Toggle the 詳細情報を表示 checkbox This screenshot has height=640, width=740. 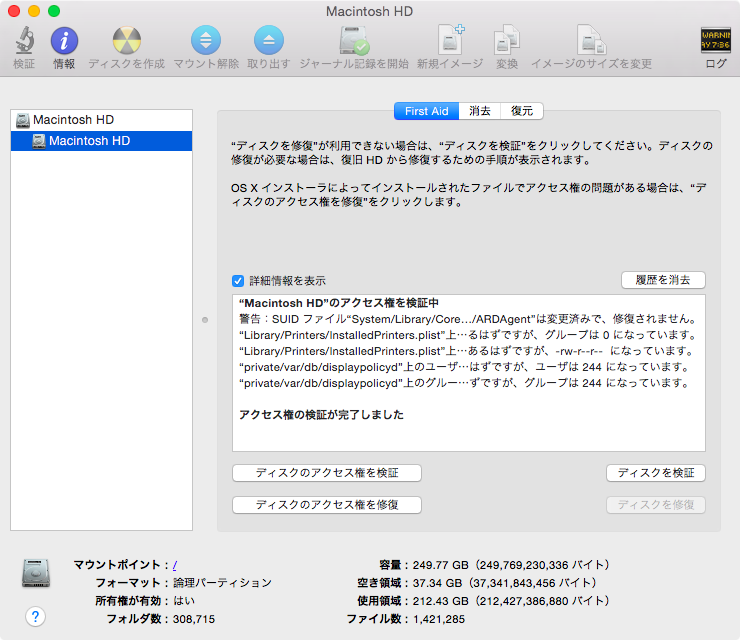(x=238, y=281)
